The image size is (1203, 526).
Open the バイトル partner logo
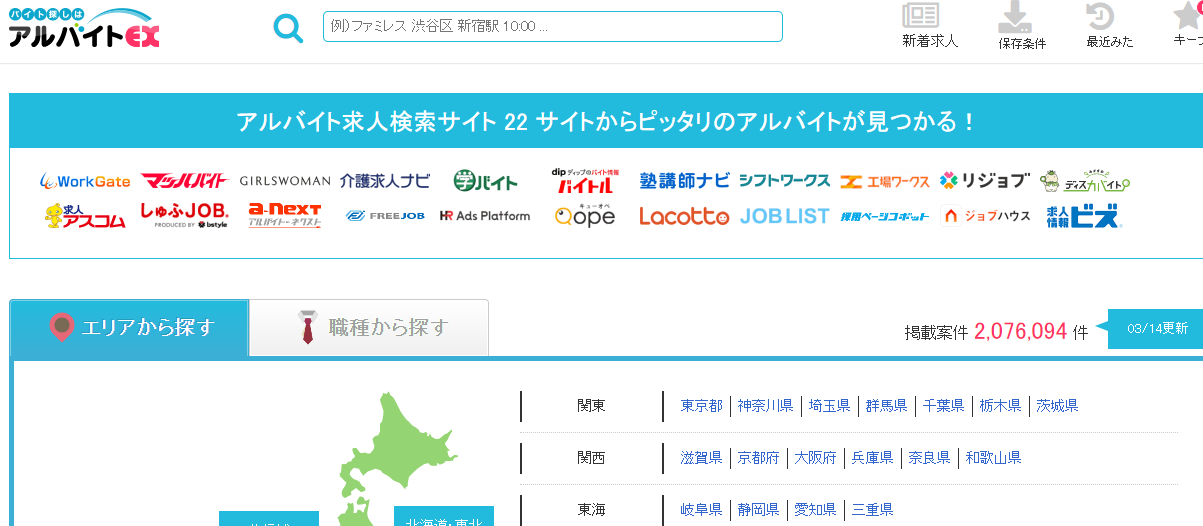pyautogui.click(x=585, y=180)
